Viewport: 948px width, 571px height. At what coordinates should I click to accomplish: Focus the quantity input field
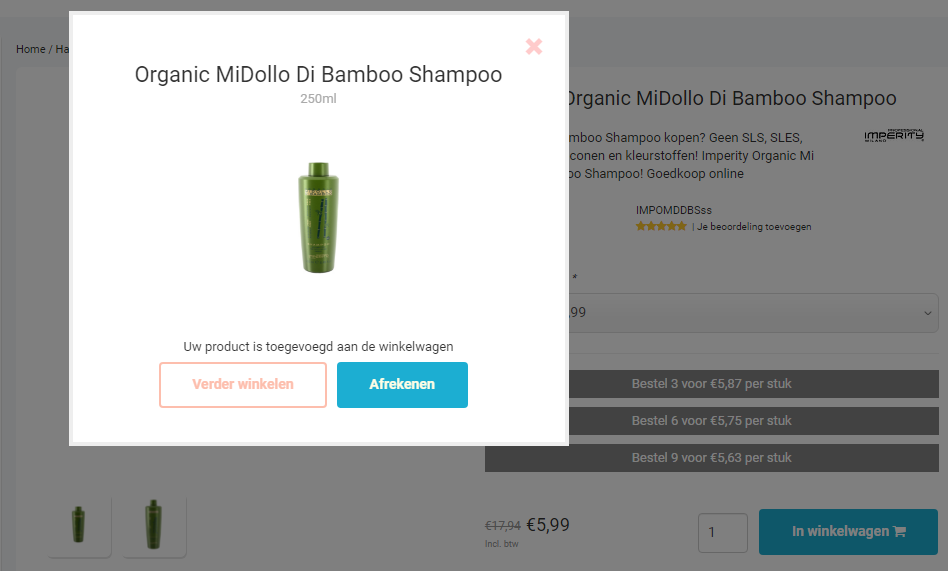(x=722, y=533)
